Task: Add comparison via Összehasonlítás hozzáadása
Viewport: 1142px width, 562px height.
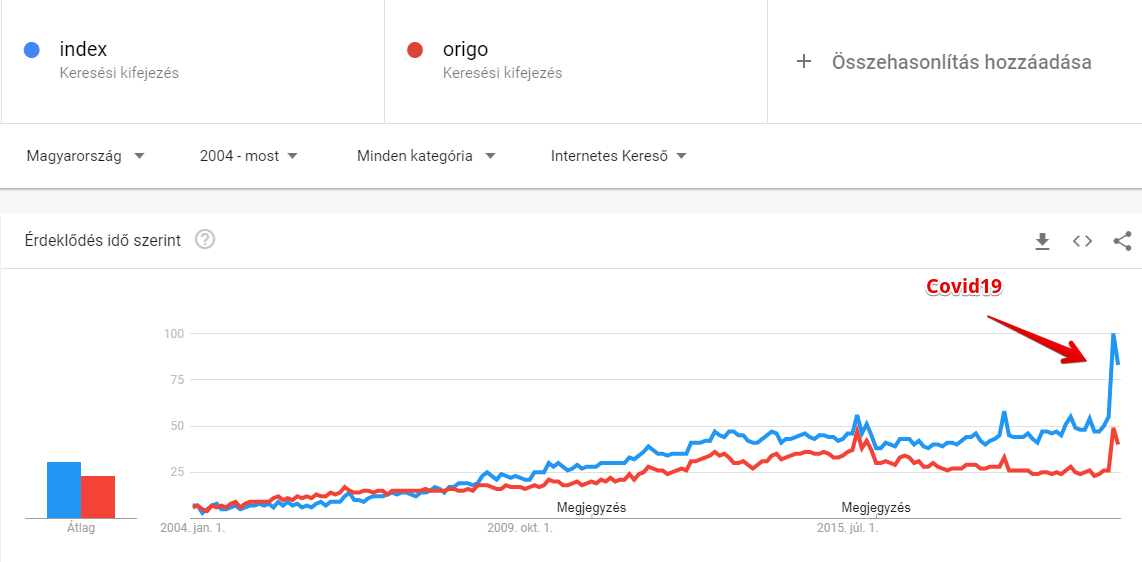Action: pos(961,62)
